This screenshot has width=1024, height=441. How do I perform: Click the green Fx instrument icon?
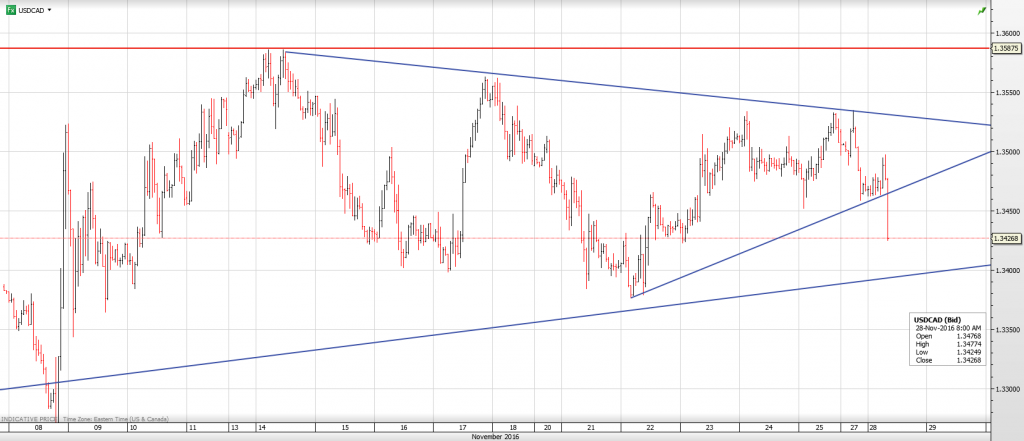point(10,10)
